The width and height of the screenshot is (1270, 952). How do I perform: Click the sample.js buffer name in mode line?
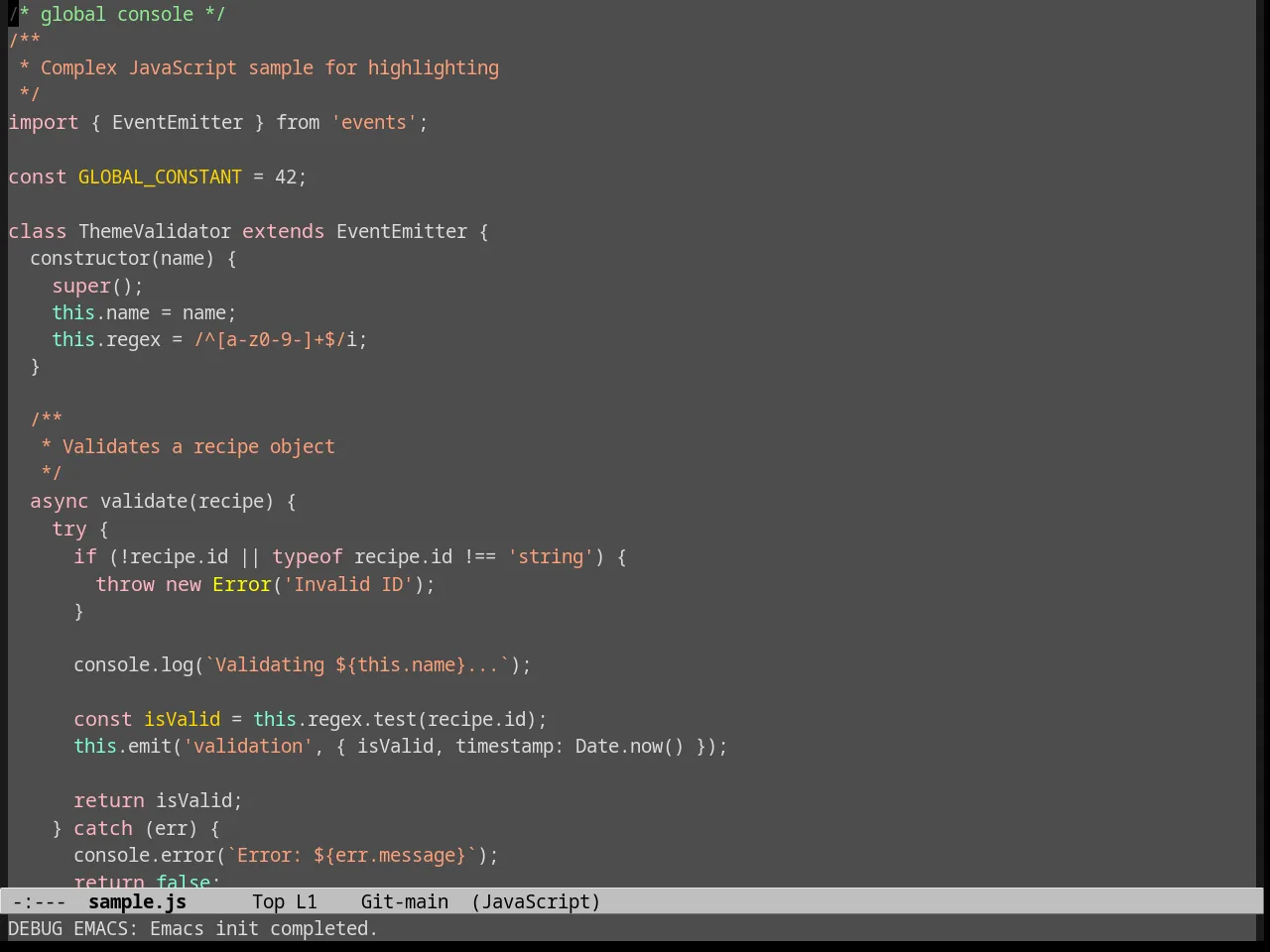[x=137, y=901]
